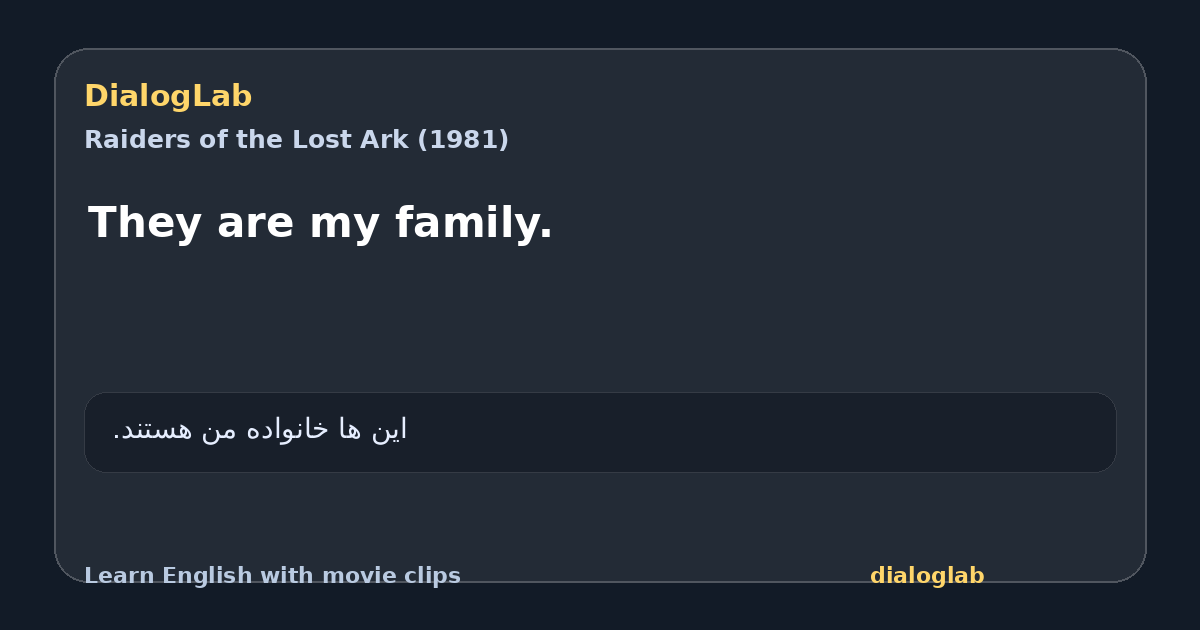Select the word "family." in the quote
Viewport: 1200px width, 630px height.
coord(474,223)
